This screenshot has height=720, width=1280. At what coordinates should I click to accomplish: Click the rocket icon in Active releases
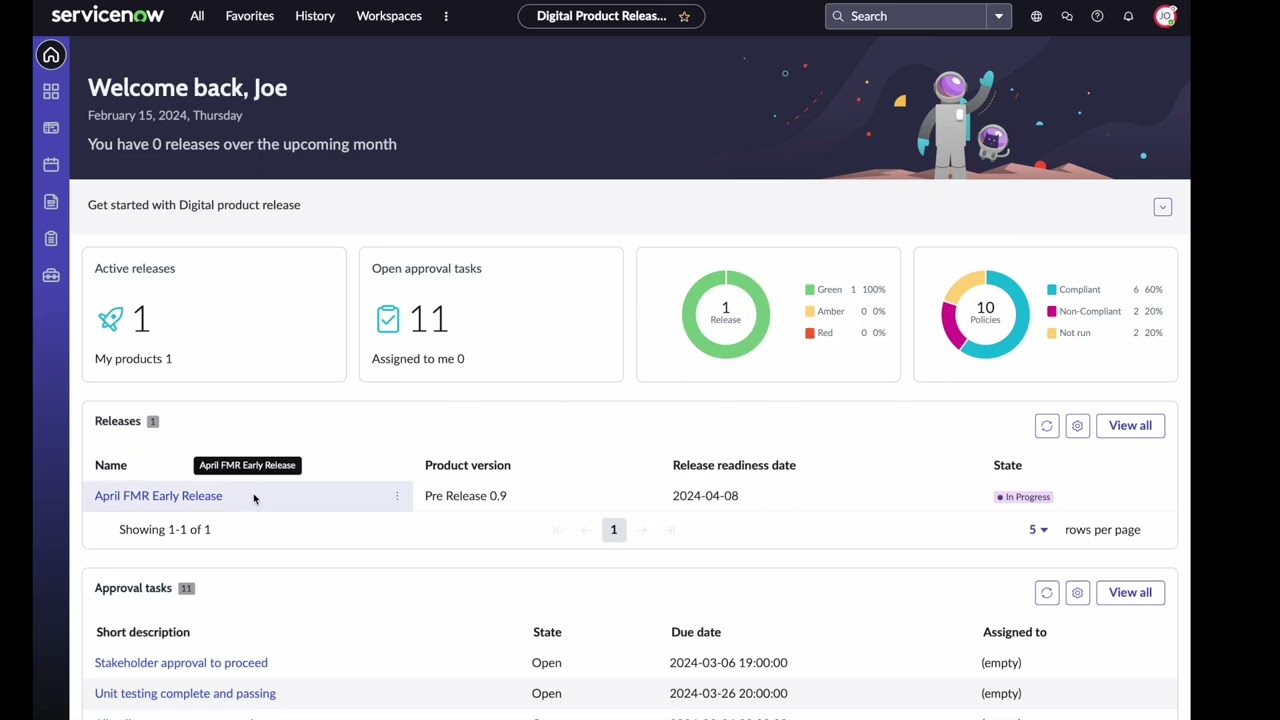(x=111, y=319)
